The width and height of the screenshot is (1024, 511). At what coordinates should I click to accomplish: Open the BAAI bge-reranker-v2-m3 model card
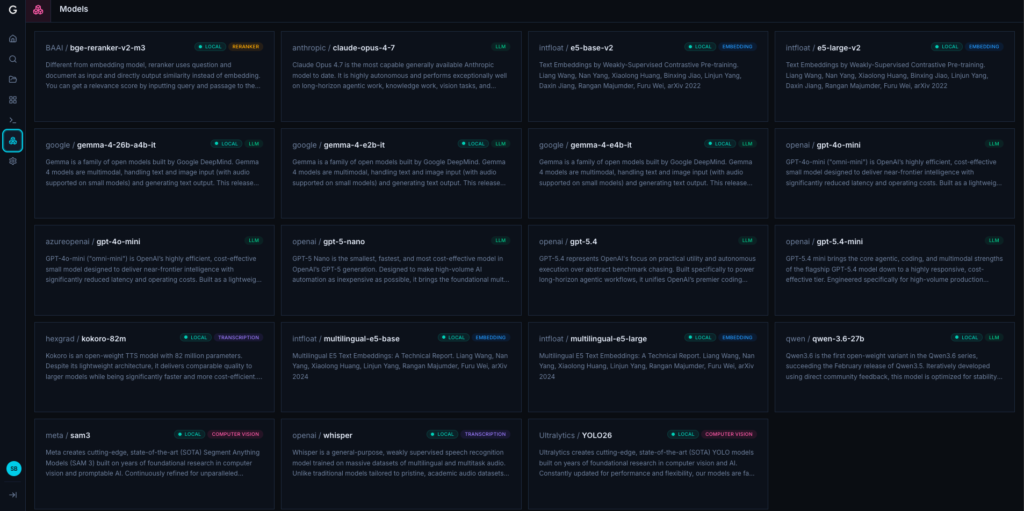pyautogui.click(x=154, y=76)
